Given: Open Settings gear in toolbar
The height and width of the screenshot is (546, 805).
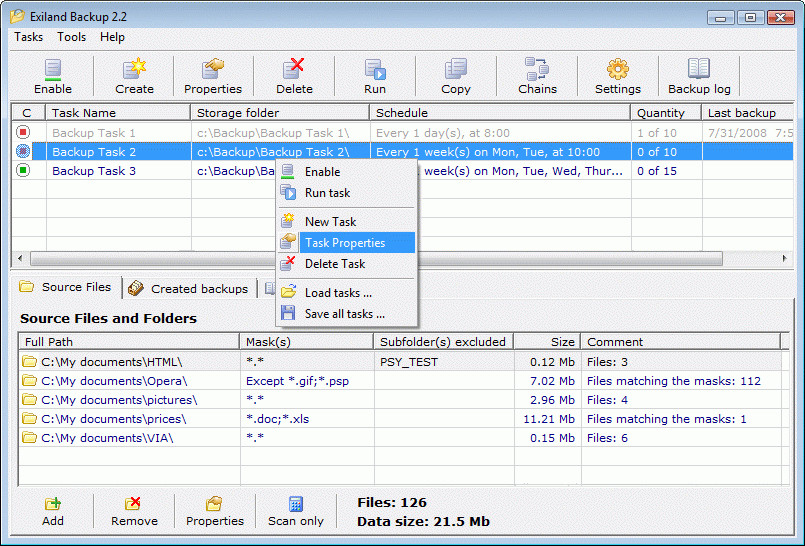Looking at the screenshot, I should pyautogui.click(x=618, y=69).
